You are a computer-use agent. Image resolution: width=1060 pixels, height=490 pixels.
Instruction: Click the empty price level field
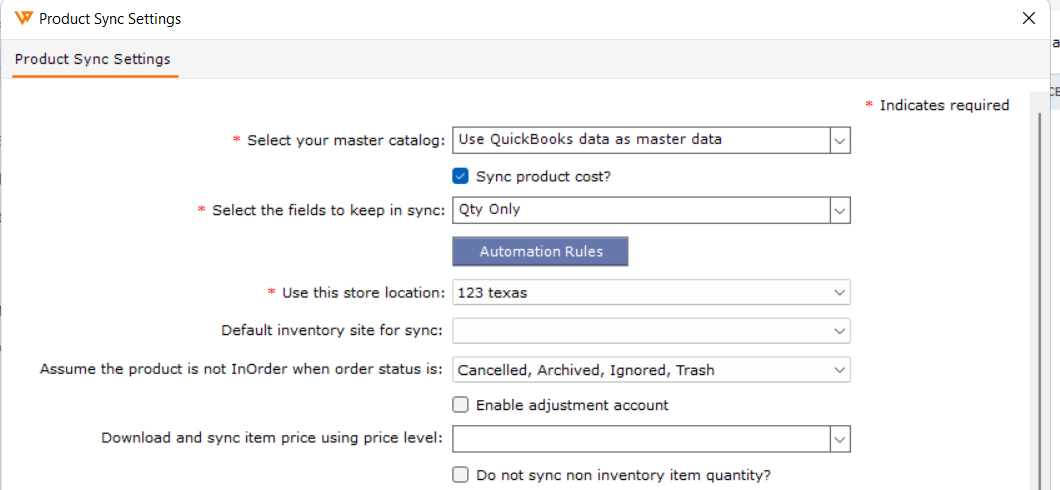click(x=640, y=438)
